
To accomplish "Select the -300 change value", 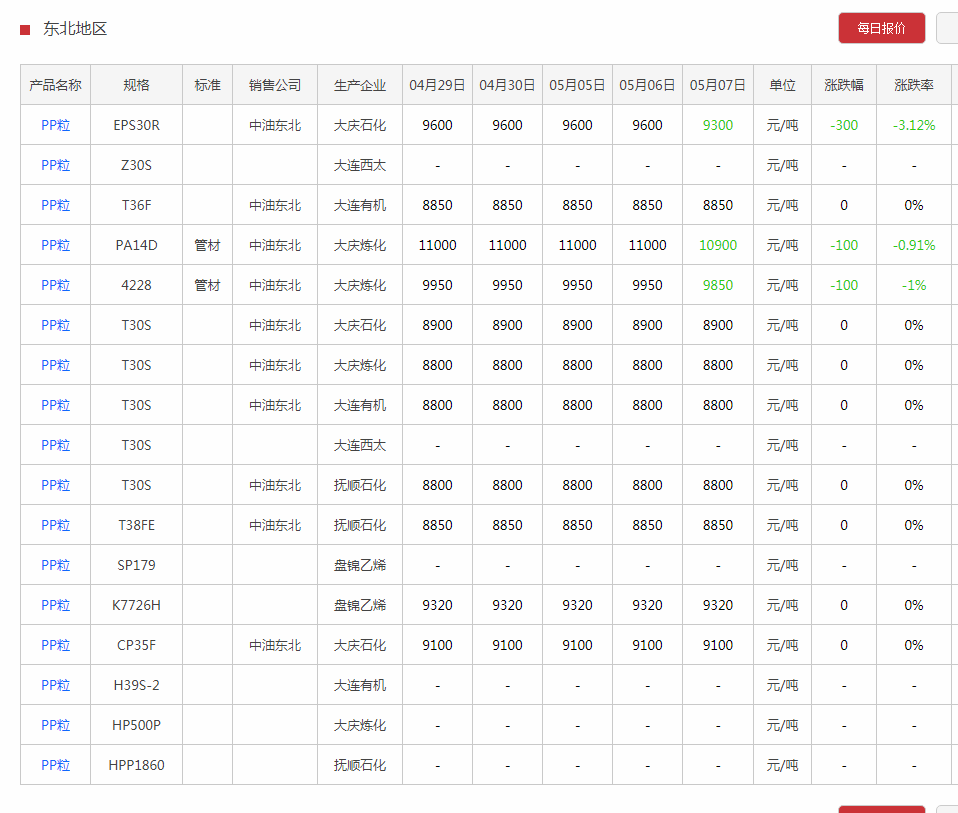I will [x=844, y=125].
